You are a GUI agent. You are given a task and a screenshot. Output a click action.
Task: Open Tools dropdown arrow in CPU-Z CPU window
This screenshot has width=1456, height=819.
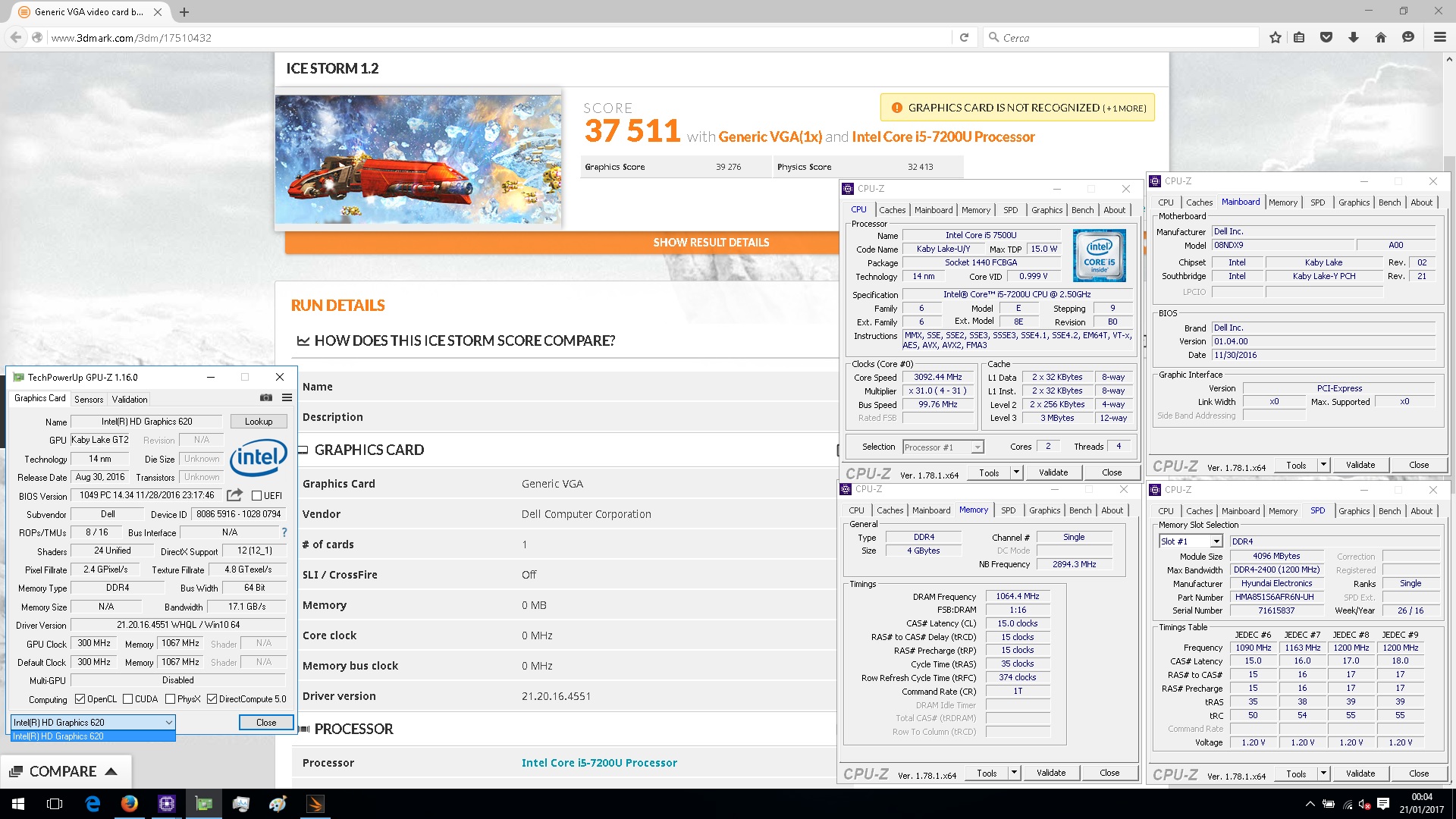pyautogui.click(x=1016, y=472)
